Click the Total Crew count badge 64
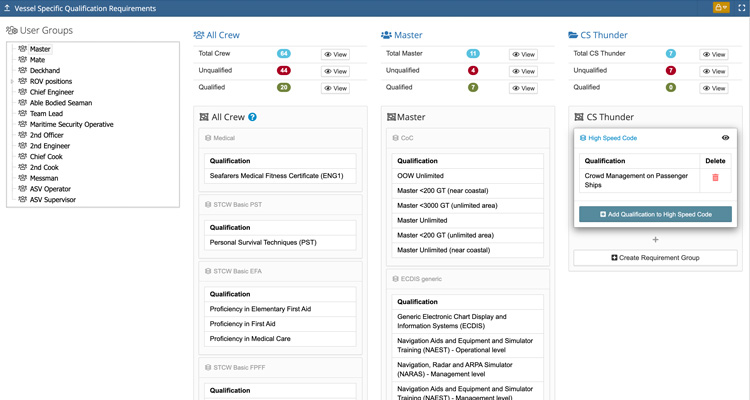 coord(284,54)
